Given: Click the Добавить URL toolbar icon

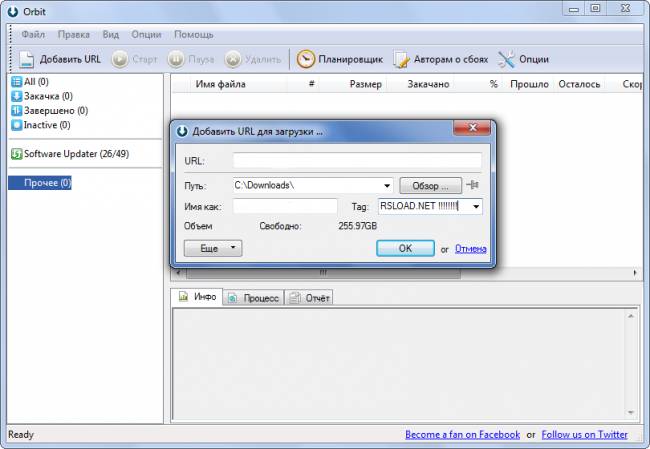Looking at the screenshot, I should point(27,60).
